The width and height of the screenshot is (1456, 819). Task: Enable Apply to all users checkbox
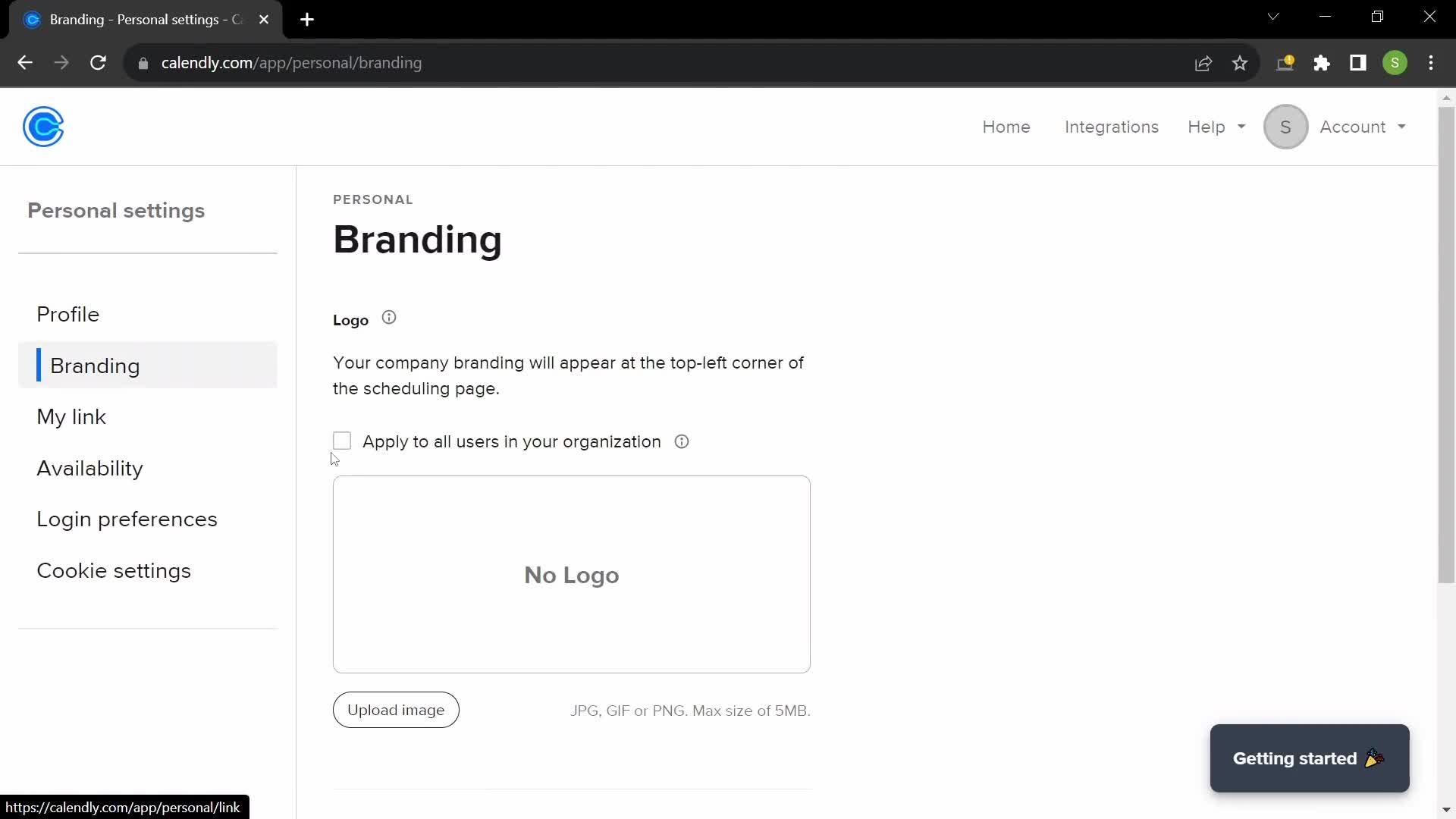(342, 441)
